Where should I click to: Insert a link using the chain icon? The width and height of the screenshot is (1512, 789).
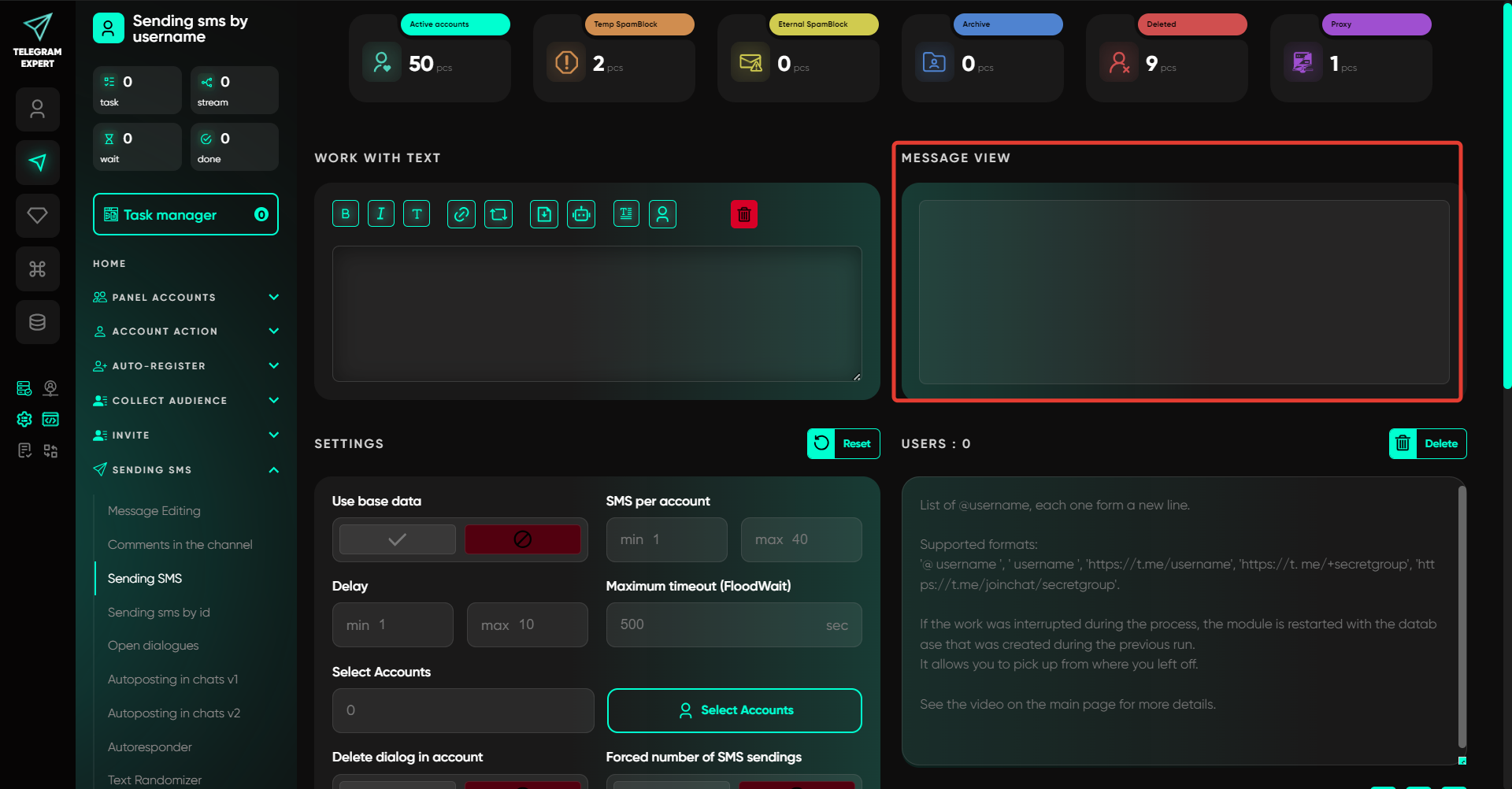(x=461, y=214)
